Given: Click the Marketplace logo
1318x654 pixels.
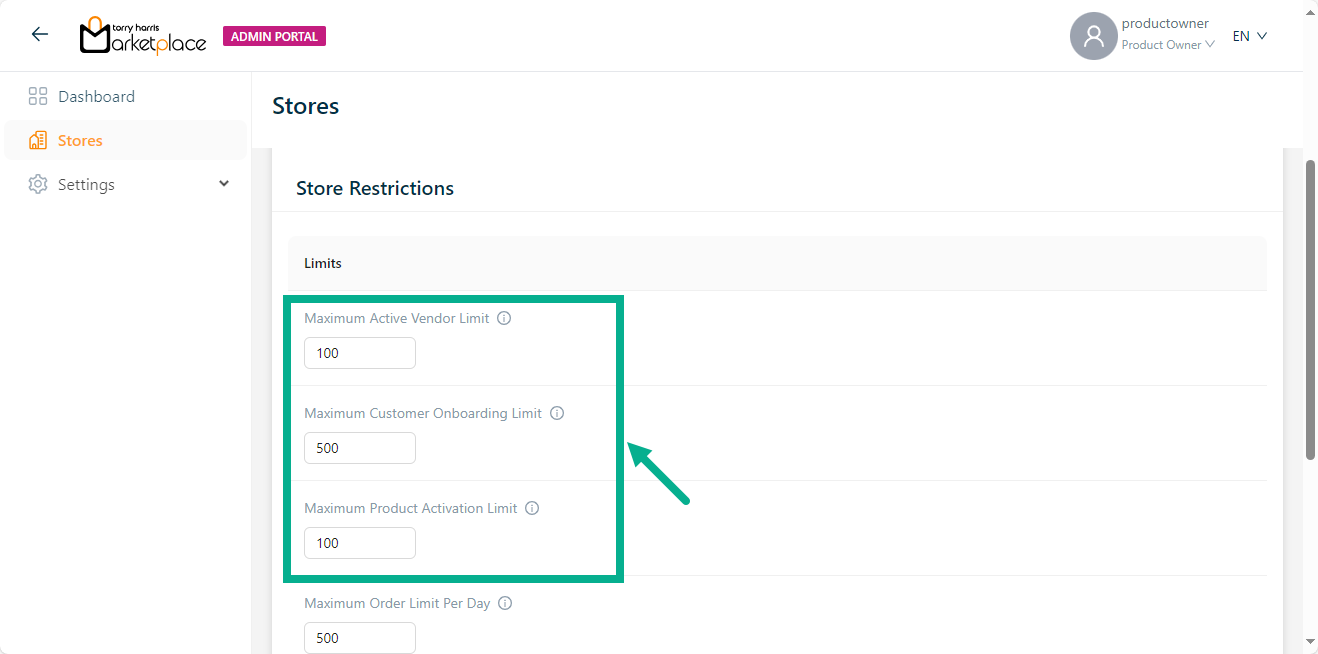Looking at the screenshot, I should tap(143, 36).
